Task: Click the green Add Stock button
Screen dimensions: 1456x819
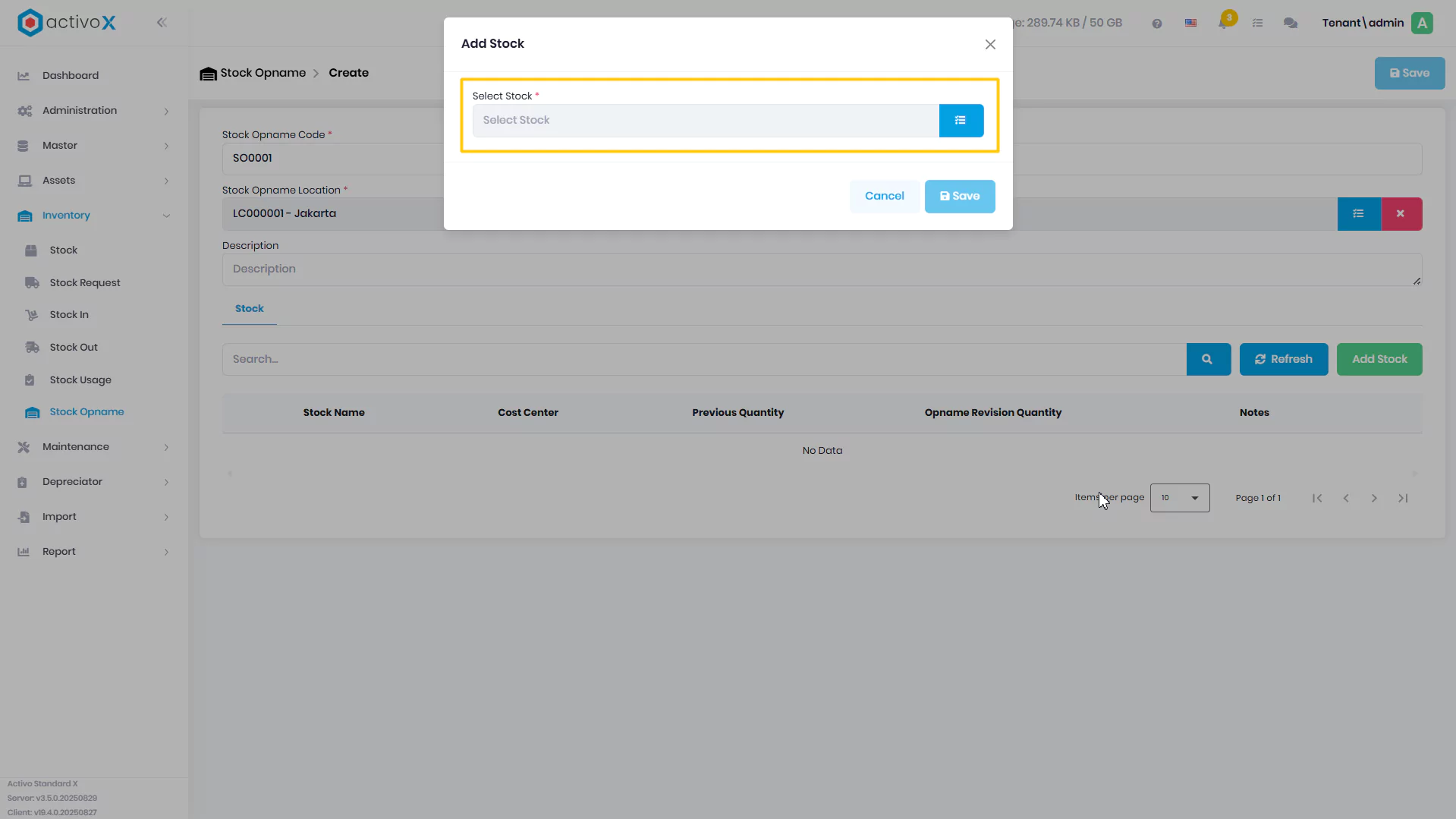Action: click(1379, 360)
